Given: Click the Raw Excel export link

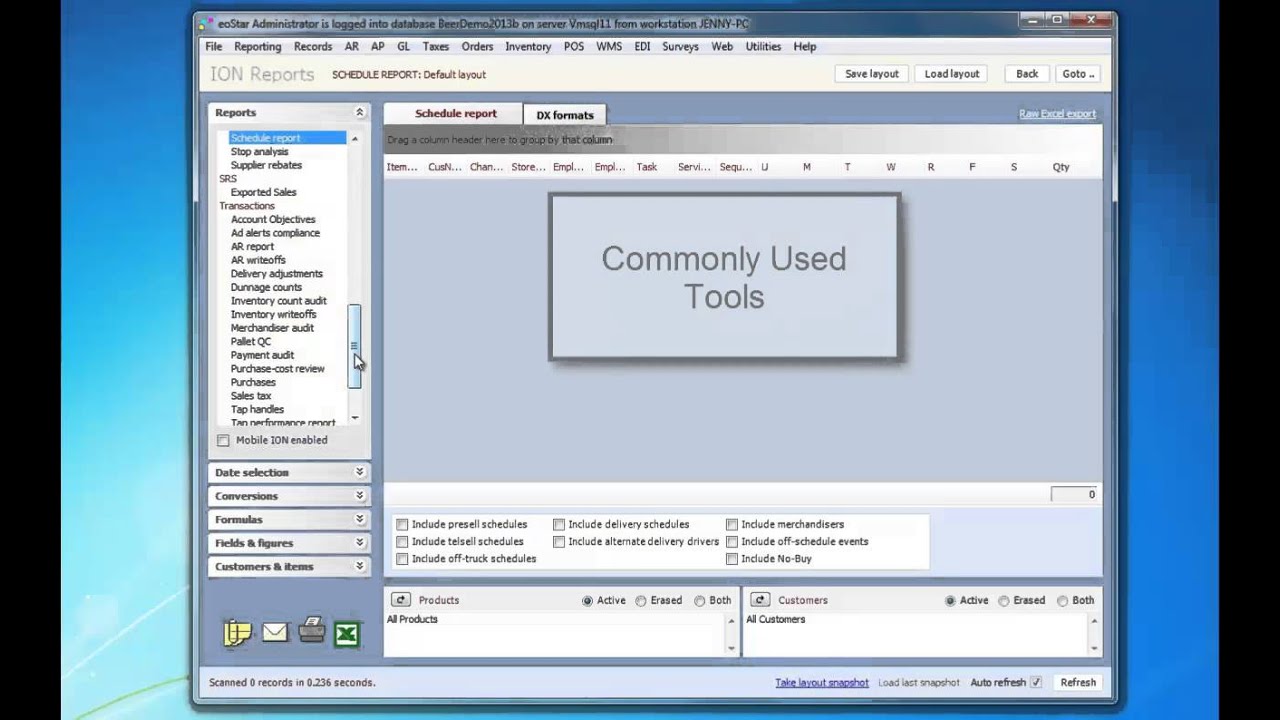Looking at the screenshot, I should 1057,114.
